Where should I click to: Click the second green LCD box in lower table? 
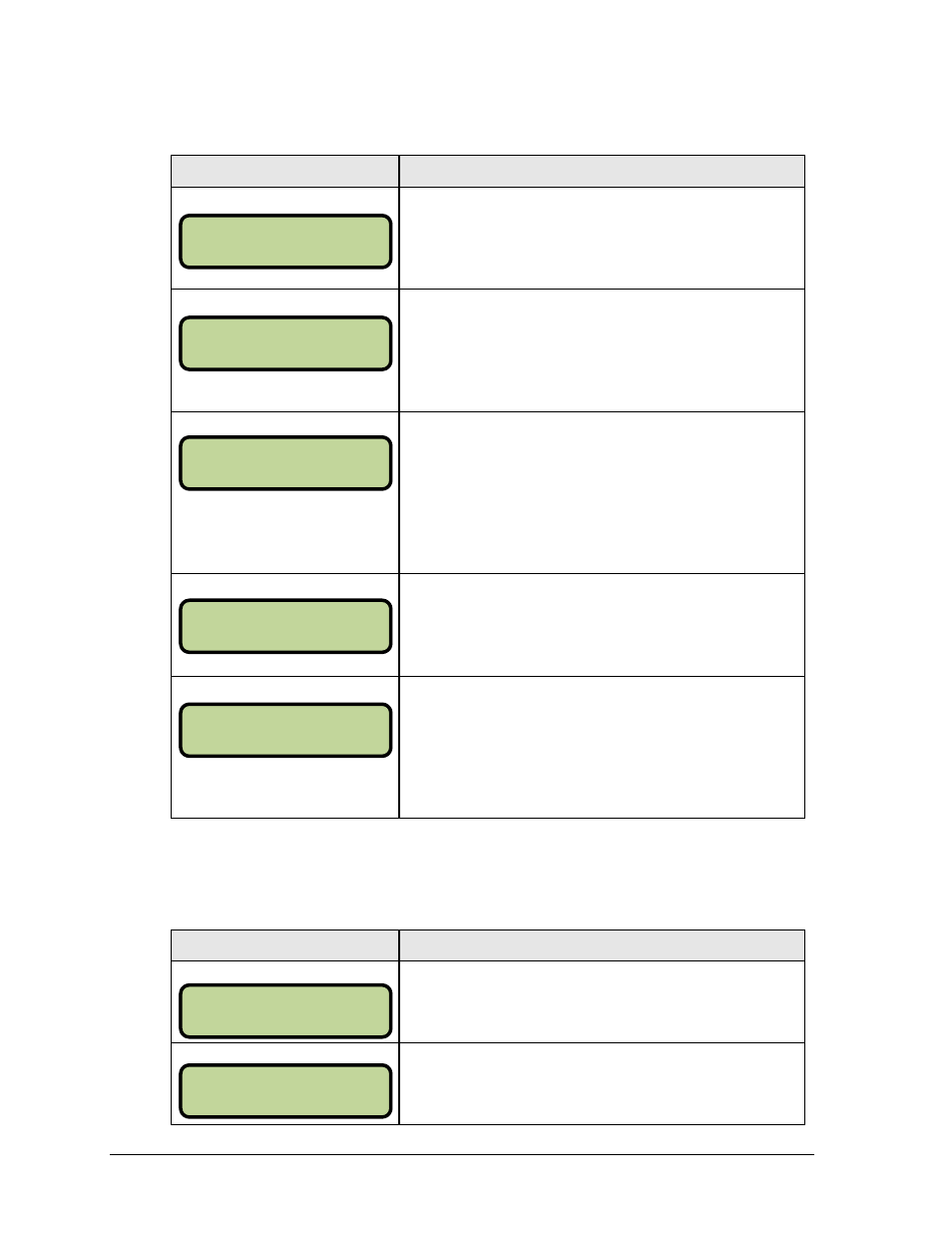[285, 1091]
